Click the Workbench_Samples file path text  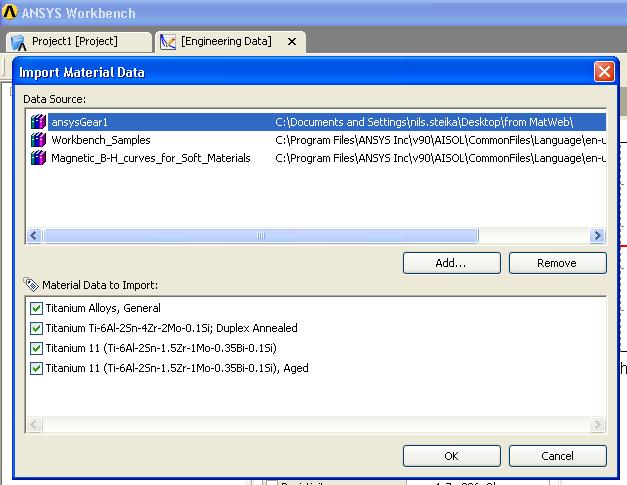[440, 140]
